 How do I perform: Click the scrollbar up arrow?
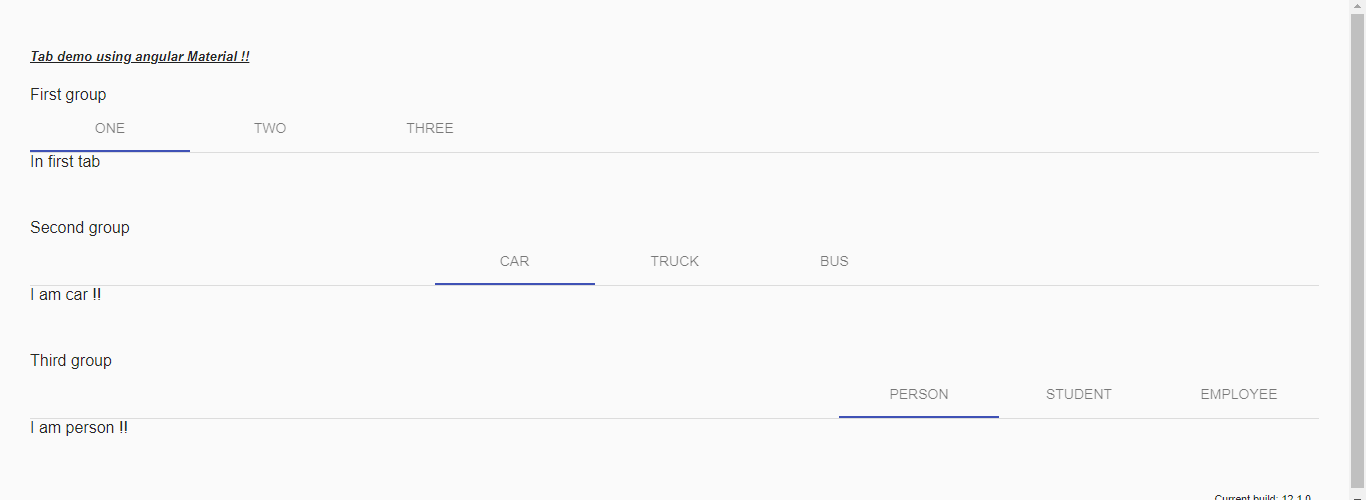(1358, 6)
